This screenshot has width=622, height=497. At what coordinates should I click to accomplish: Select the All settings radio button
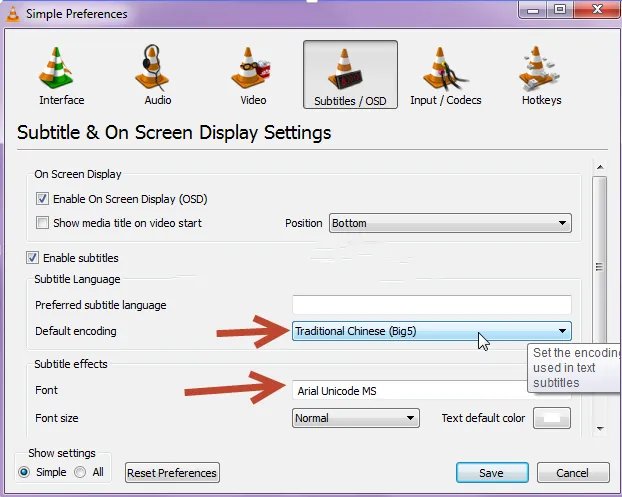[x=80, y=472]
